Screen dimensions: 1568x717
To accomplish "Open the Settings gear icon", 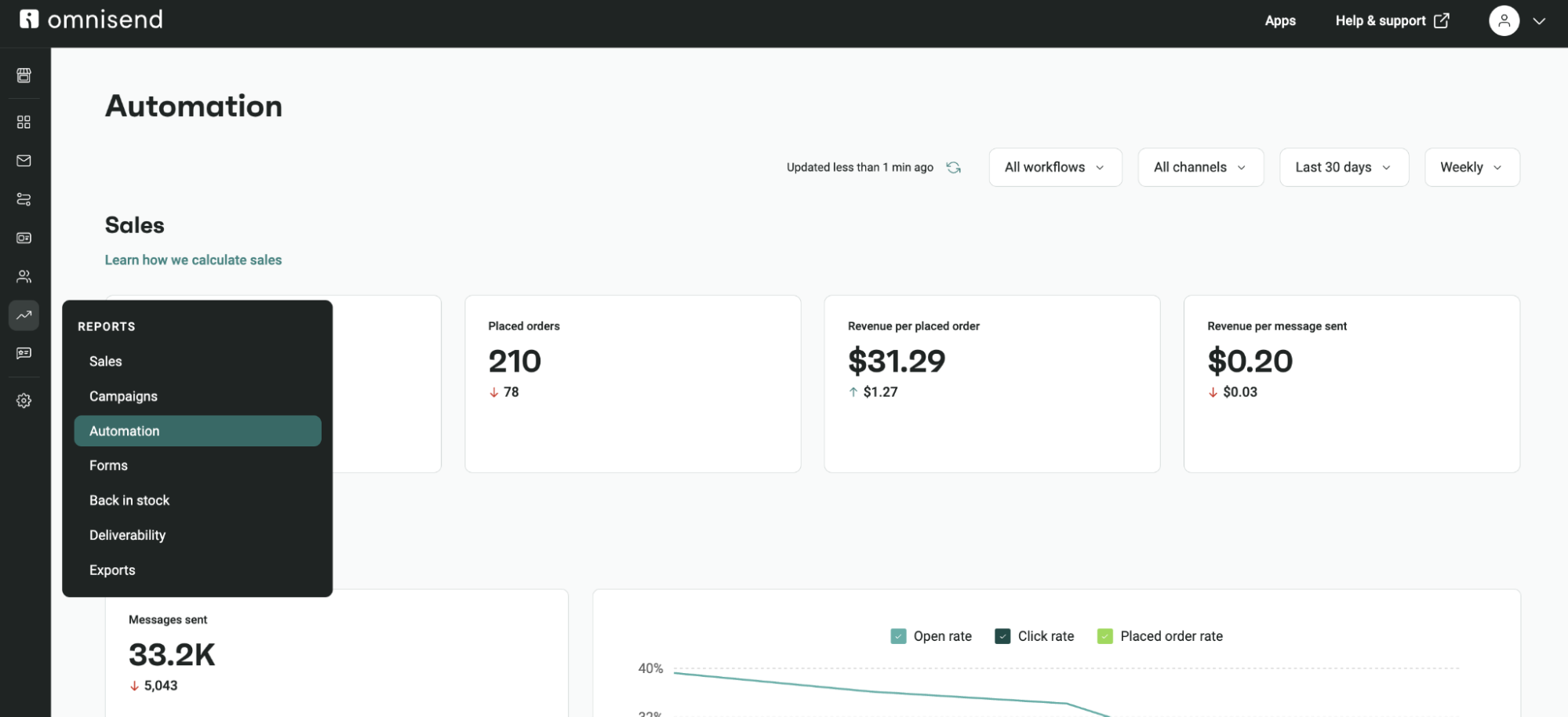I will pos(23,400).
